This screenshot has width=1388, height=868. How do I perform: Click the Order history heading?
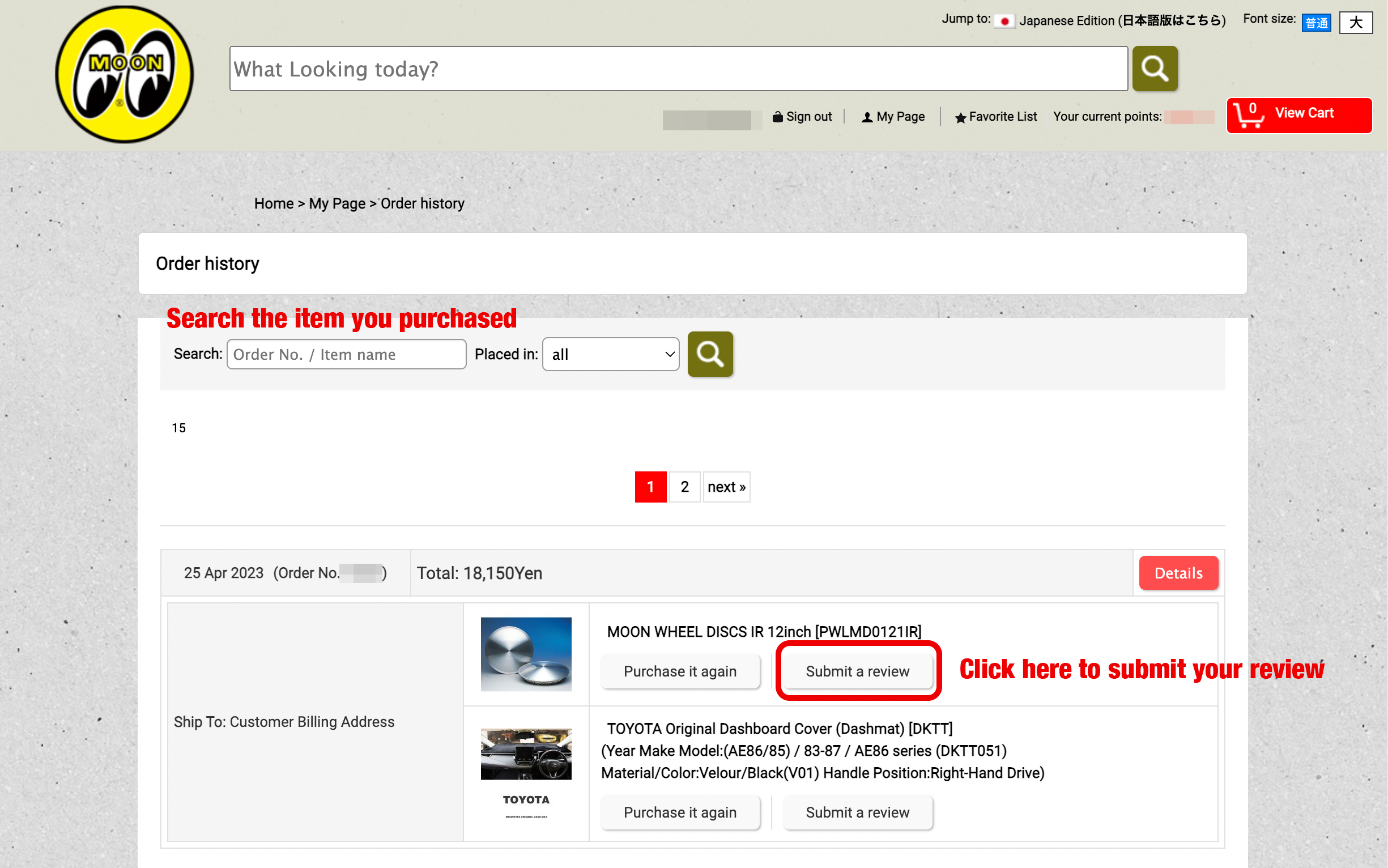[x=207, y=263]
